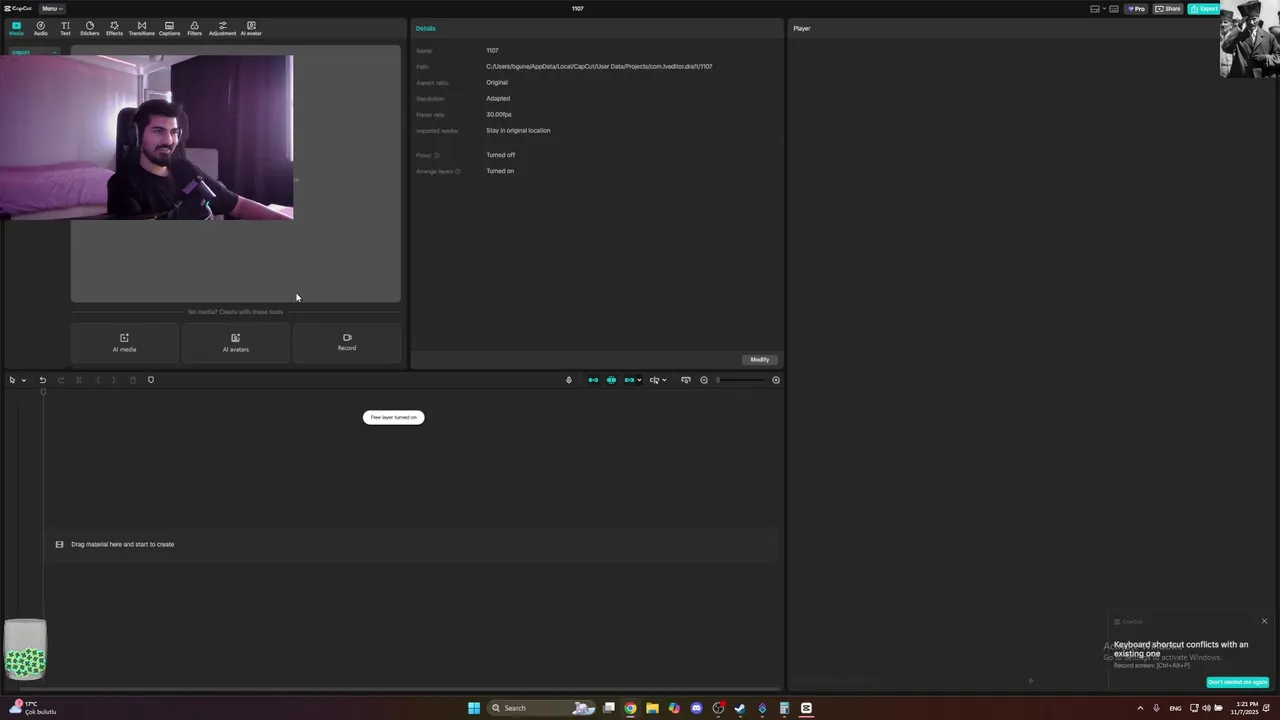The height and width of the screenshot is (720, 1280).
Task: Click the Record button
Action: (347, 342)
